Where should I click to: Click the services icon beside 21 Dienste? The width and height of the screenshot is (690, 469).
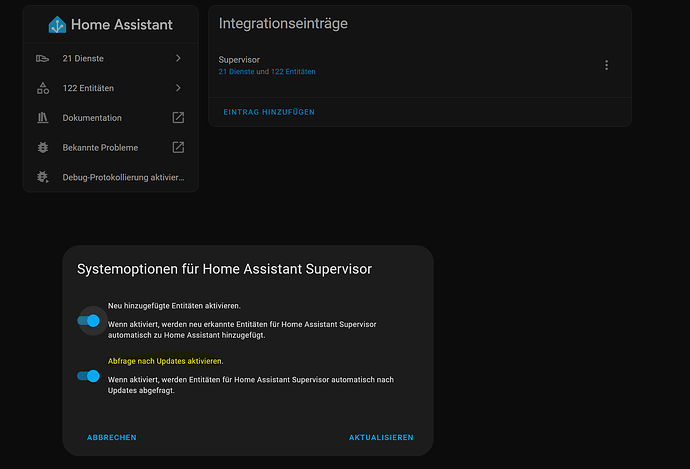coord(43,59)
